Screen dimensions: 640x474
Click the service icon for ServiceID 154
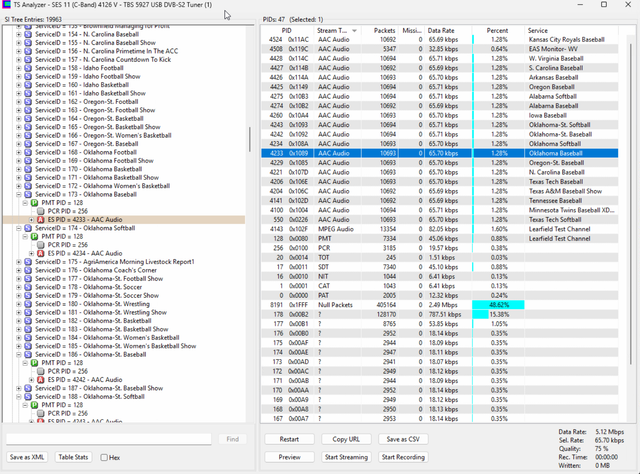[x=28, y=34]
